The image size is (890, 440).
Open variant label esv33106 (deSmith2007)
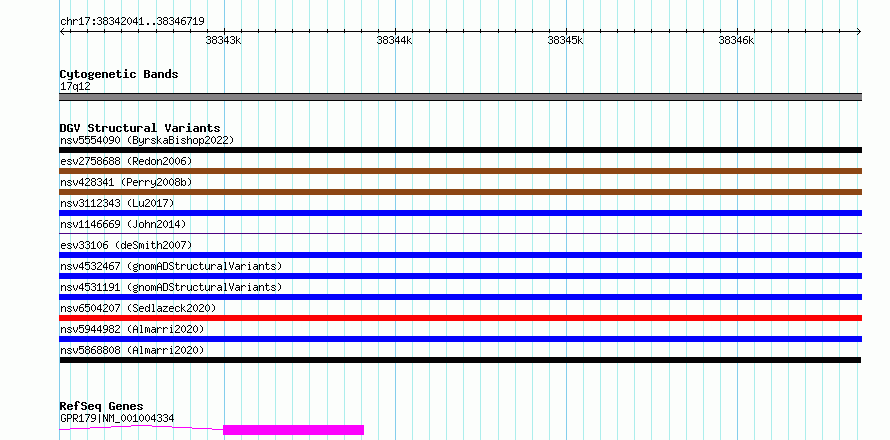pyautogui.click(x=126, y=245)
